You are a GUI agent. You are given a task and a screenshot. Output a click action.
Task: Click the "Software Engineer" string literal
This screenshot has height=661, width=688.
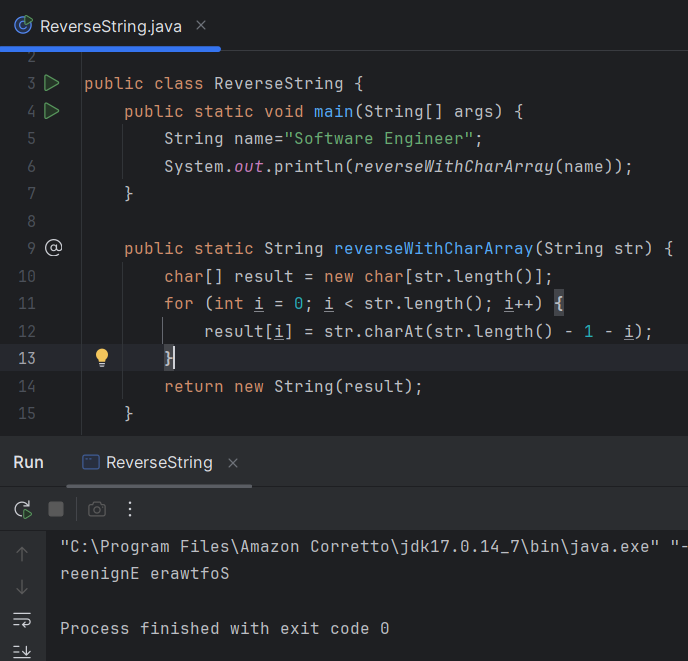tap(379, 138)
